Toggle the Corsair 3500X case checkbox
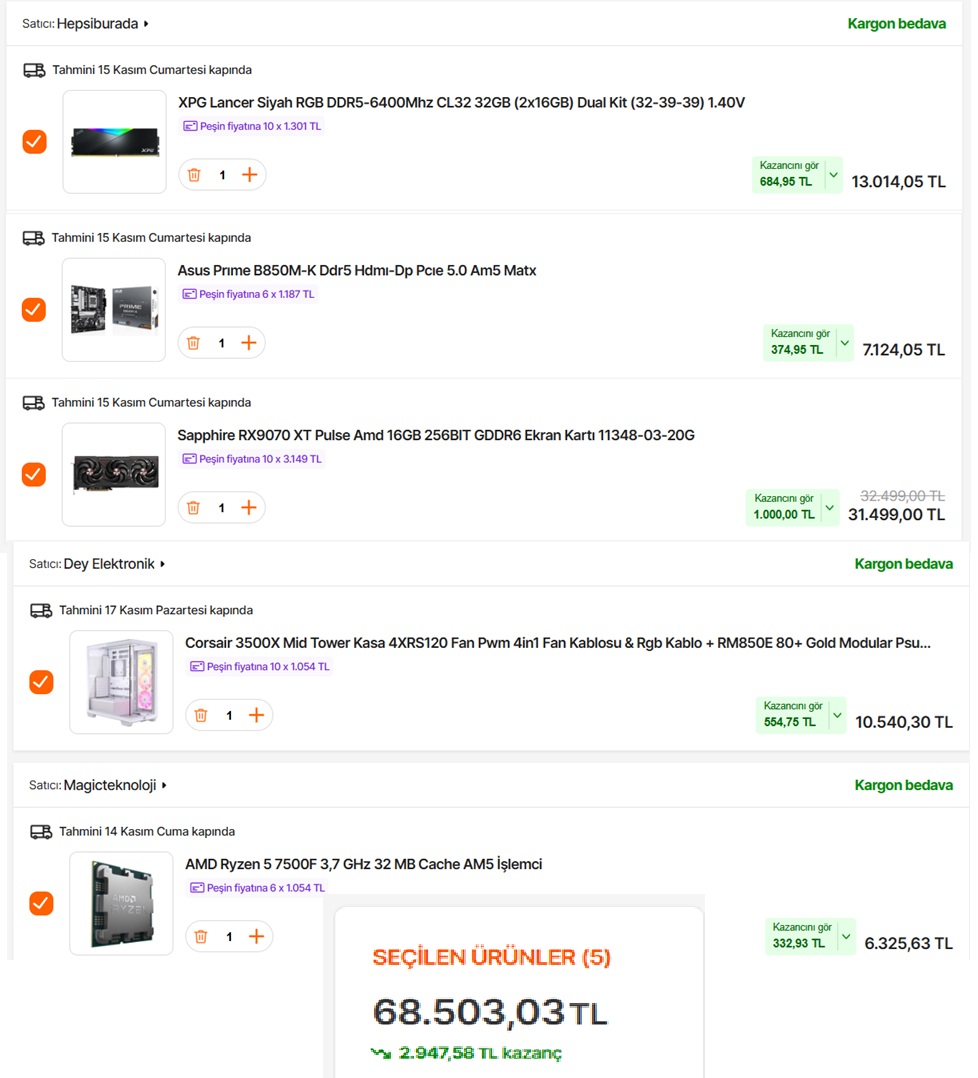This screenshot has height=1078, width=978. 41,682
